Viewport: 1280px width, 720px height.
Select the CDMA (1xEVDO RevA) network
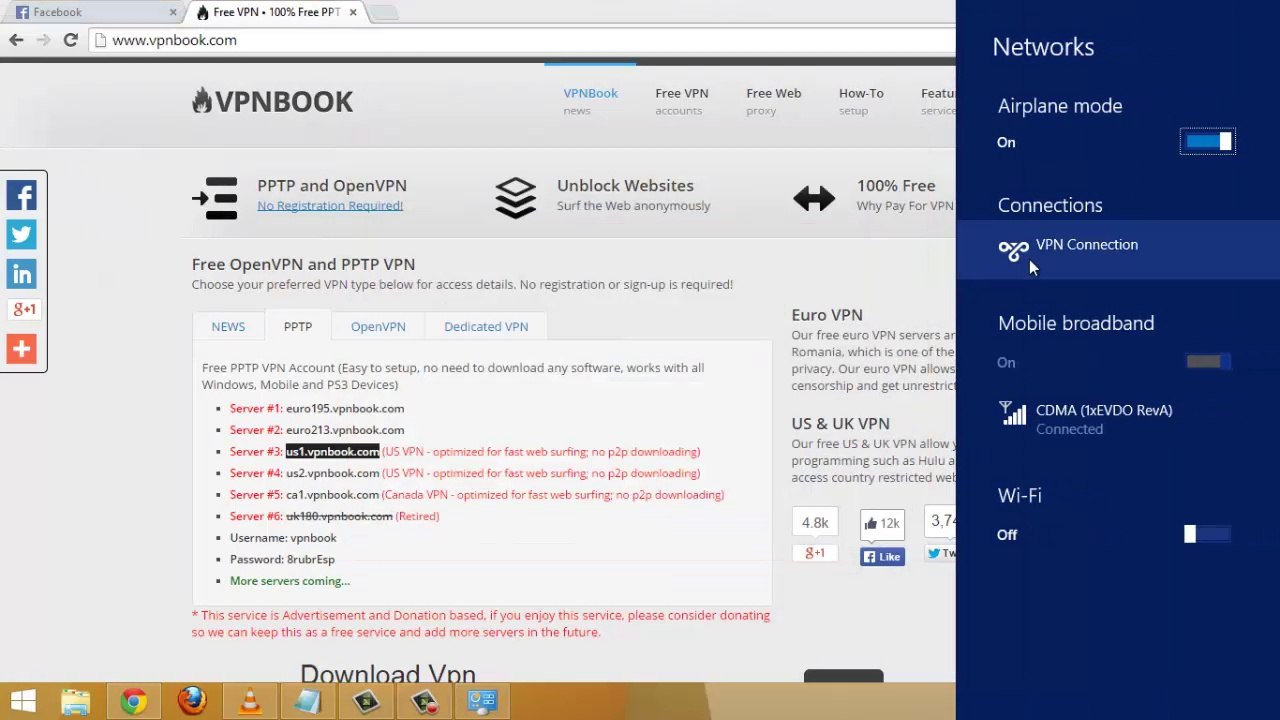pos(1118,419)
